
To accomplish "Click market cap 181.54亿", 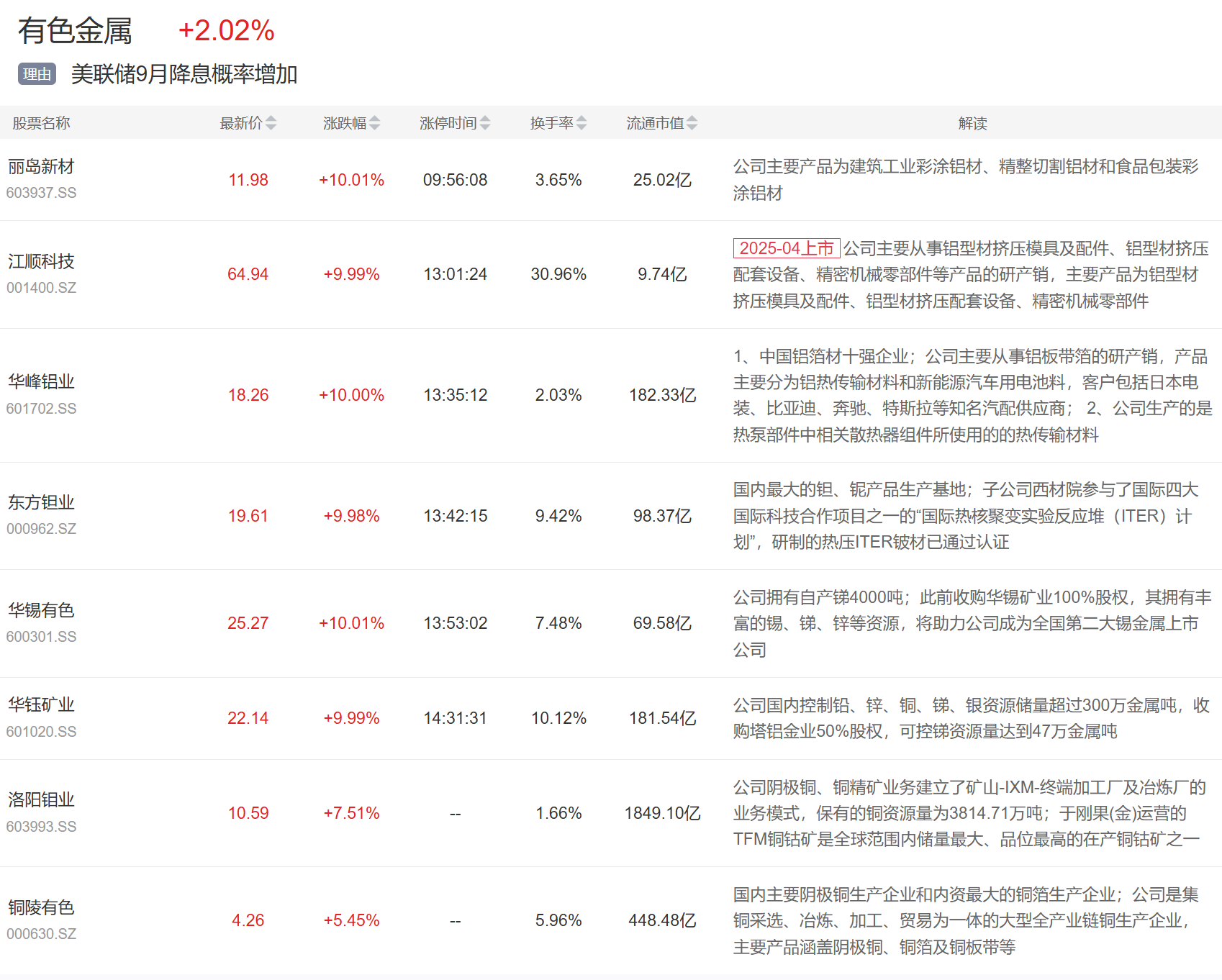I will (x=662, y=718).
